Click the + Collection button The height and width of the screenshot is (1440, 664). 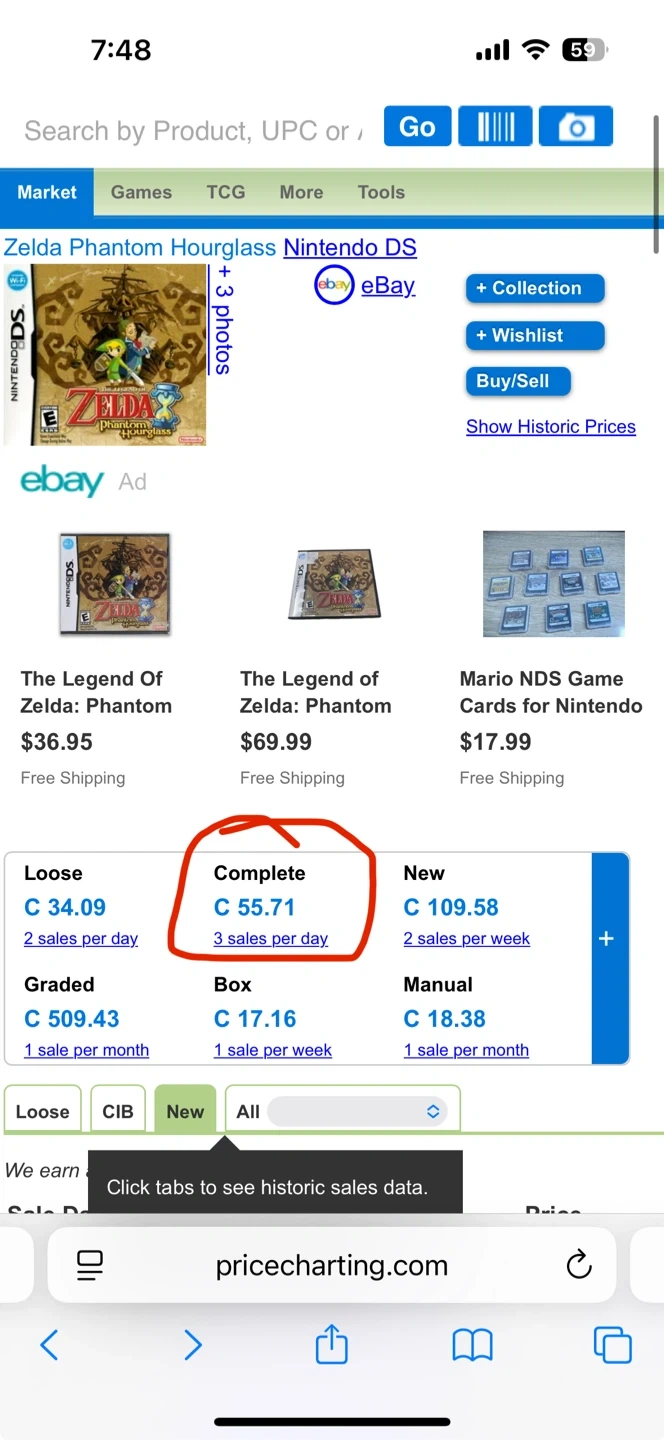(x=535, y=288)
